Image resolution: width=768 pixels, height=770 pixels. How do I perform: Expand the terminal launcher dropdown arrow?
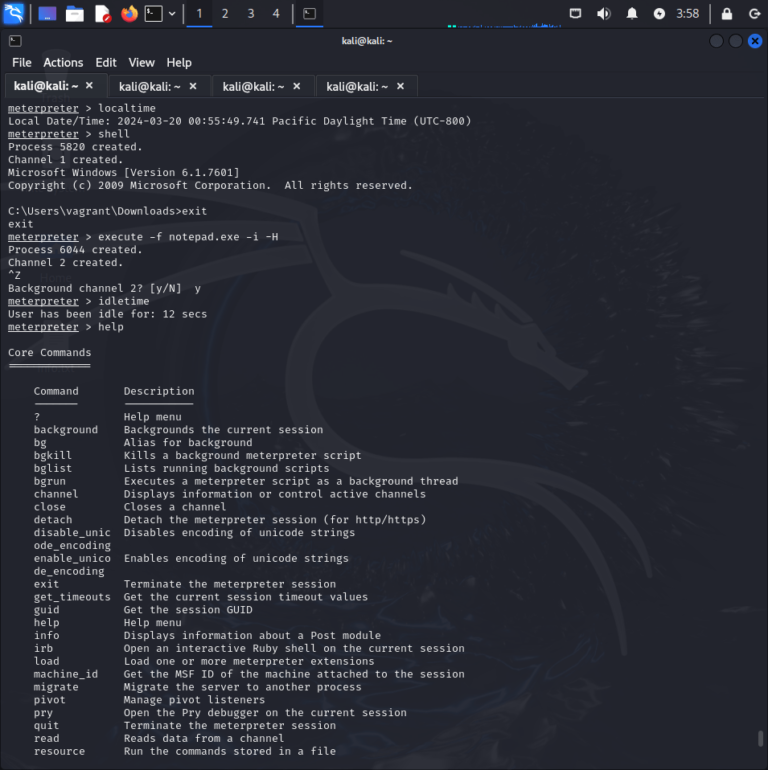[x=173, y=14]
